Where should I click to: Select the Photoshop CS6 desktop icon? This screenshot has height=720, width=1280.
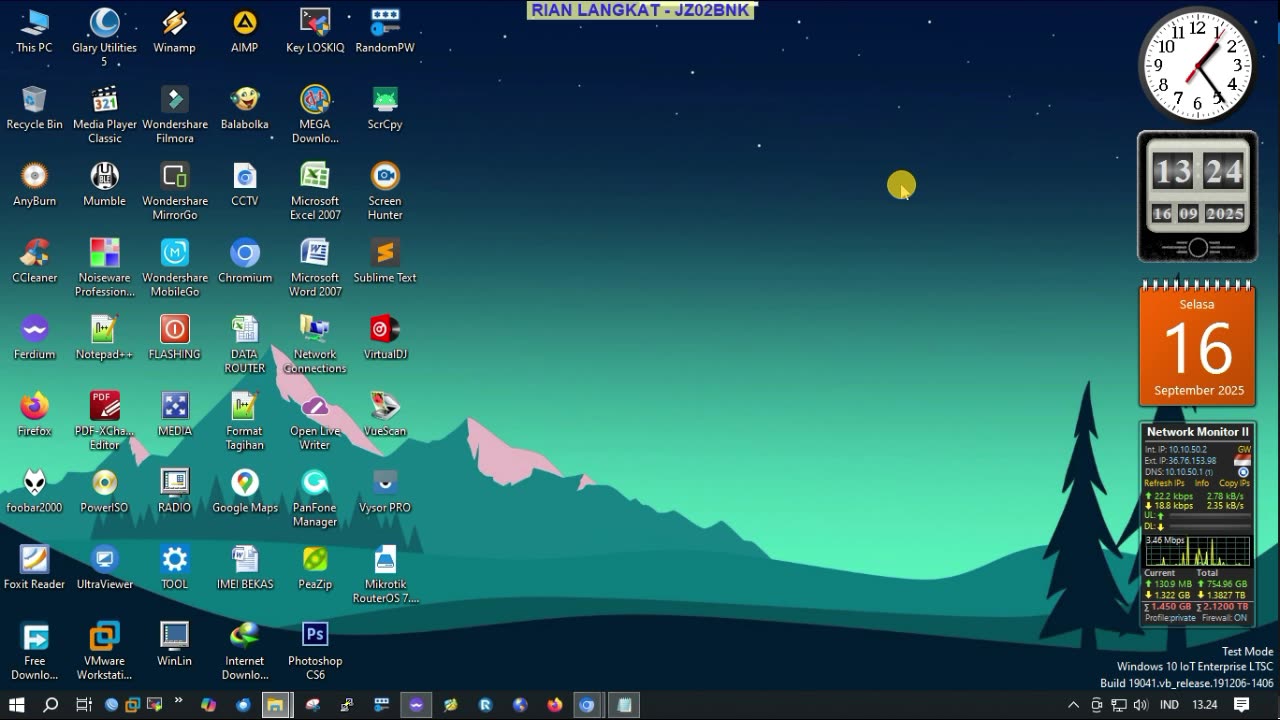(x=315, y=651)
